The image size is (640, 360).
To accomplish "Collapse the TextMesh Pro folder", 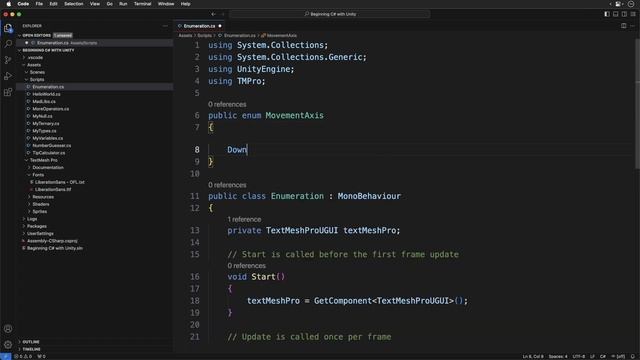I will [x=27, y=160].
